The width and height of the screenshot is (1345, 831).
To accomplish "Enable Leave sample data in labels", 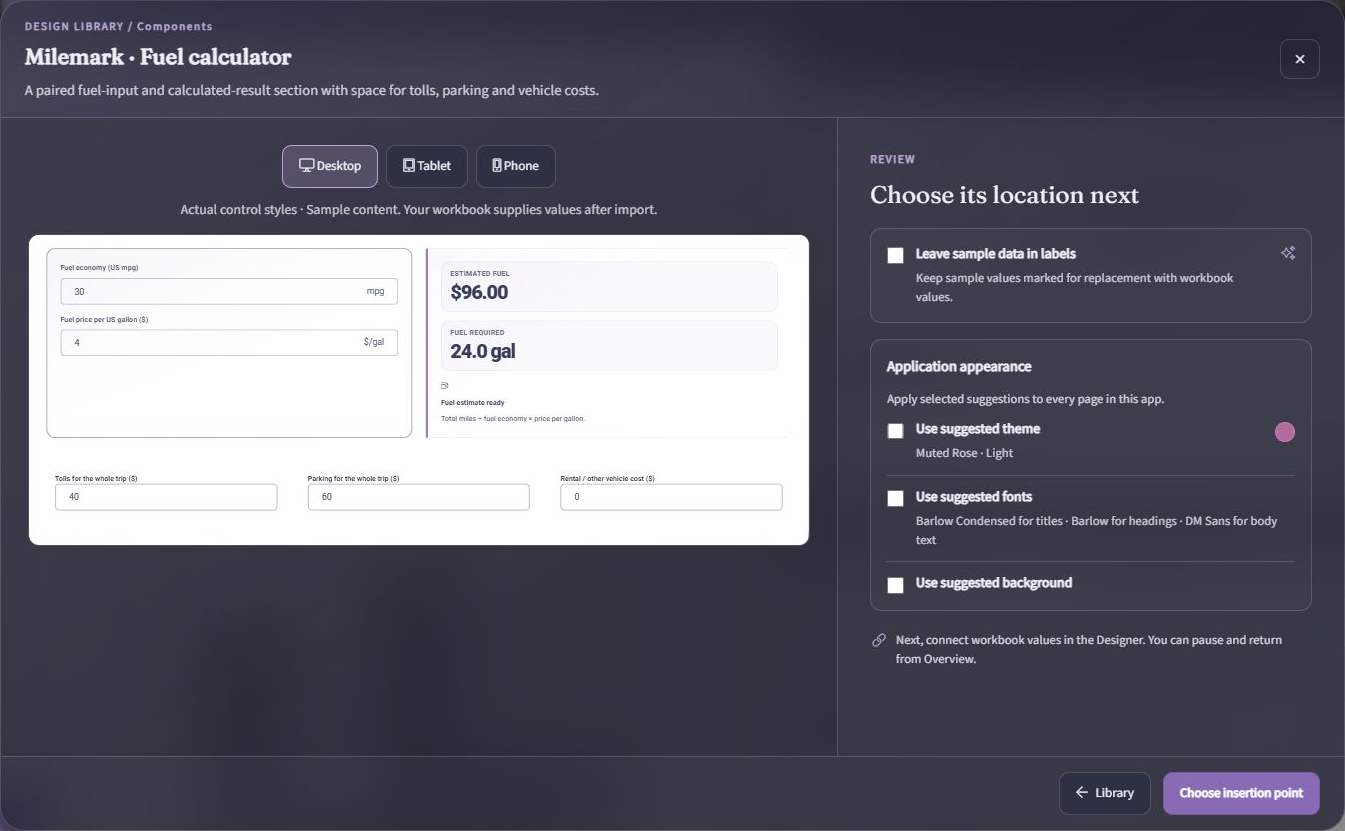I will point(895,255).
